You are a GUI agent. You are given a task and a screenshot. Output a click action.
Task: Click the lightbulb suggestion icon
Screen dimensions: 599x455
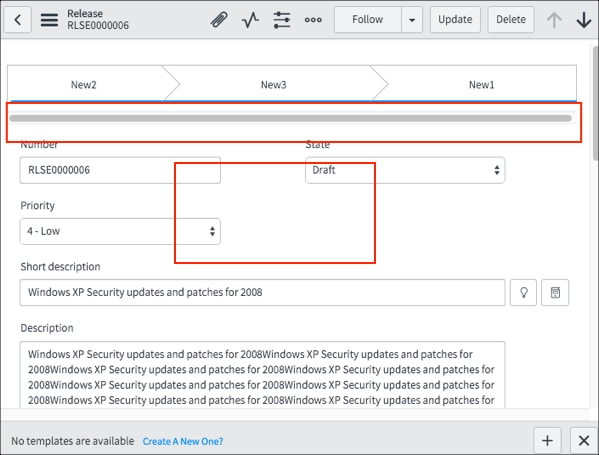523,293
